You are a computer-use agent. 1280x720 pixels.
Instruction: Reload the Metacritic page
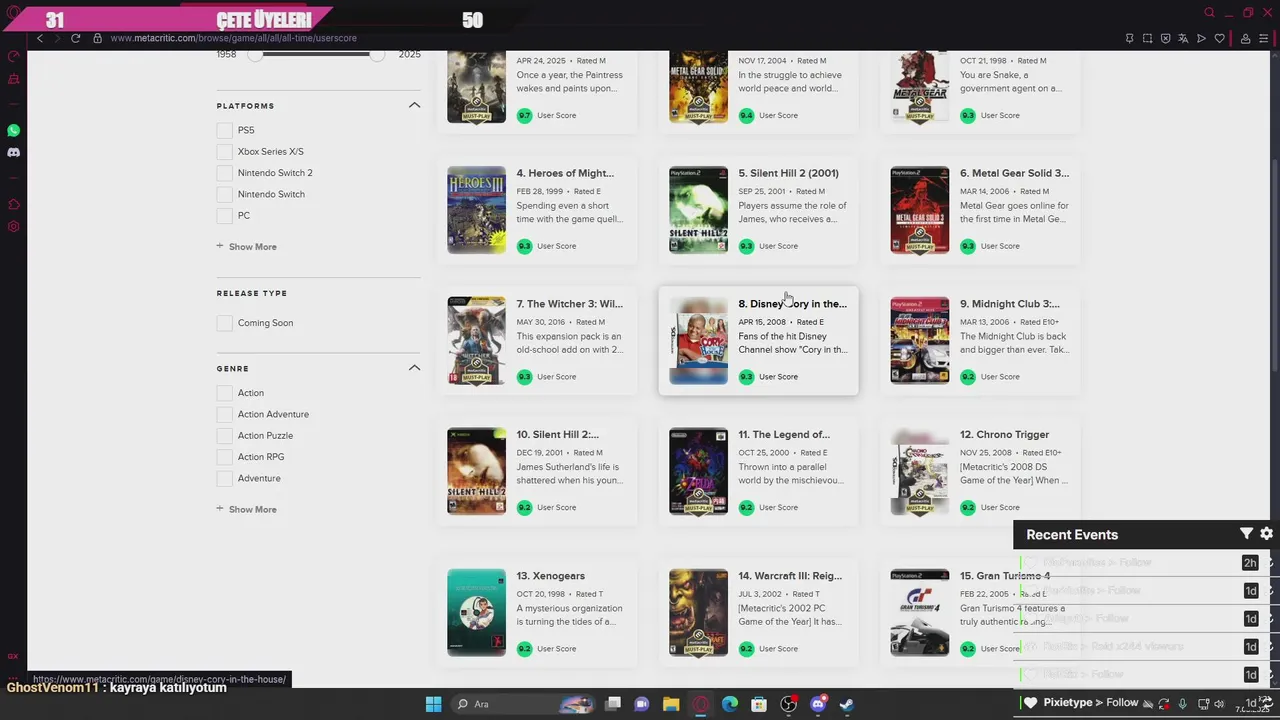click(75, 38)
